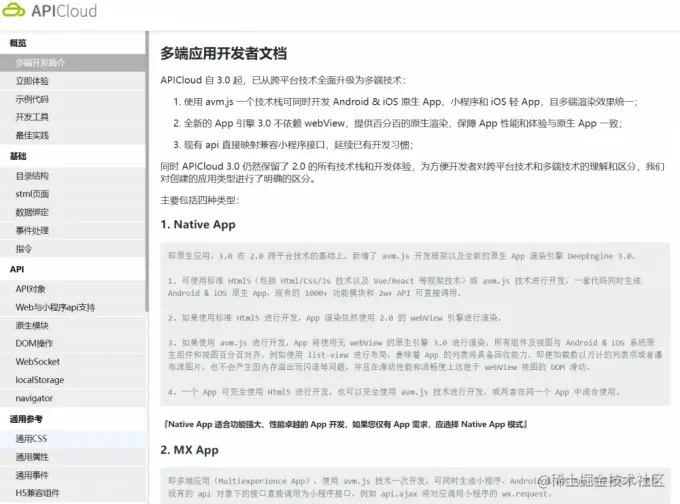Go to 示例代码 in the sidebar

(72, 99)
